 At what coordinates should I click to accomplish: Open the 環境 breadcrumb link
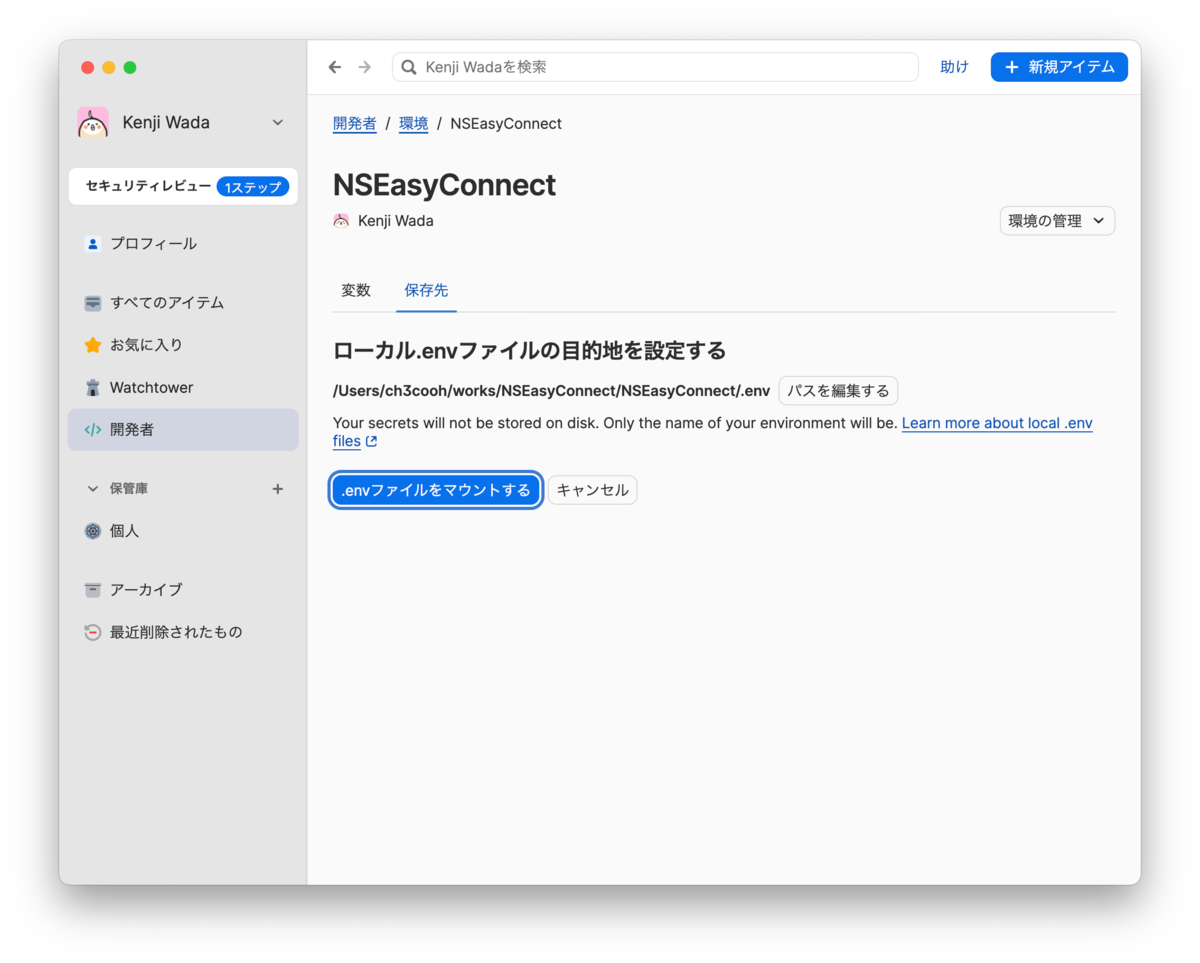414,124
